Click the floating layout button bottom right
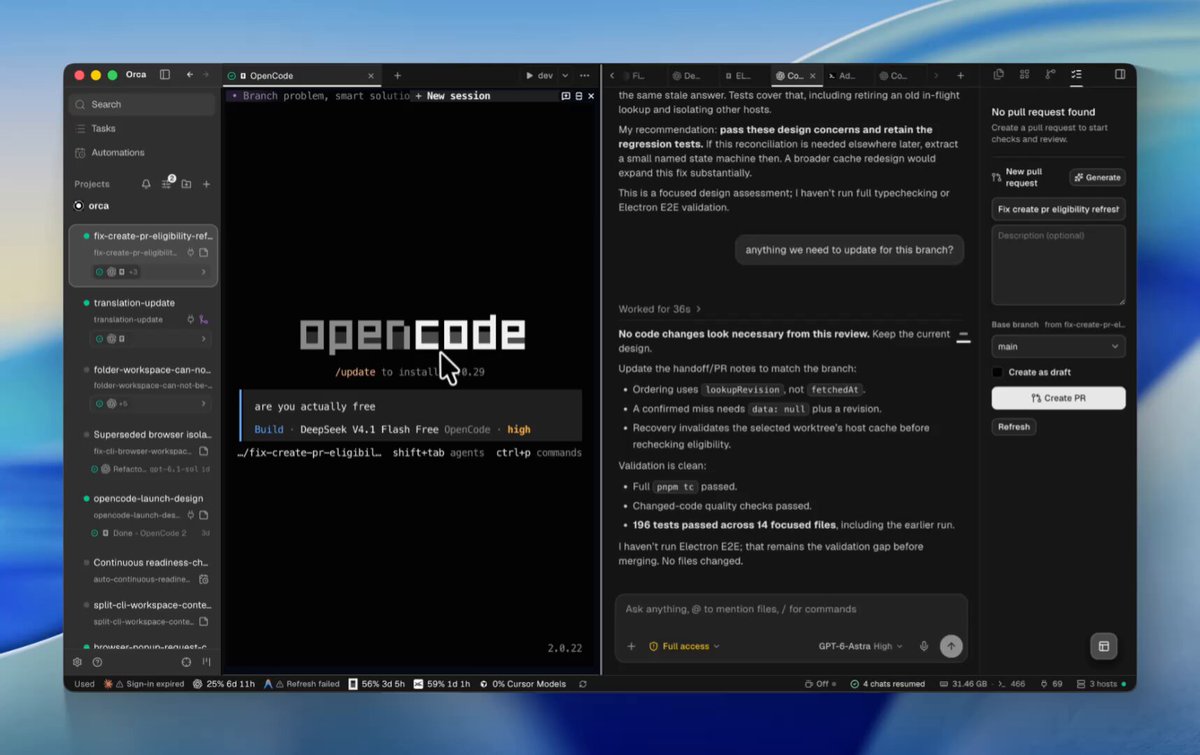Screen dimensions: 1200x755 pos(1104,646)
